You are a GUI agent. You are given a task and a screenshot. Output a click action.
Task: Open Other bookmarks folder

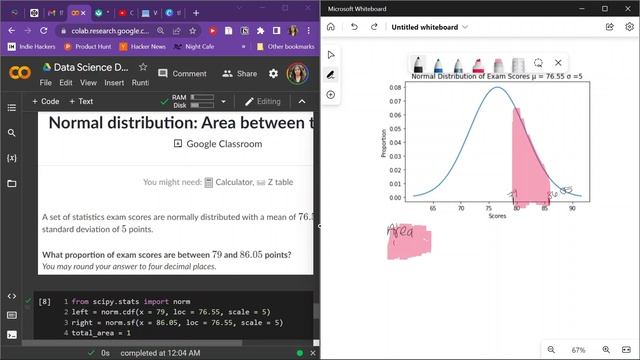(286, 47)
